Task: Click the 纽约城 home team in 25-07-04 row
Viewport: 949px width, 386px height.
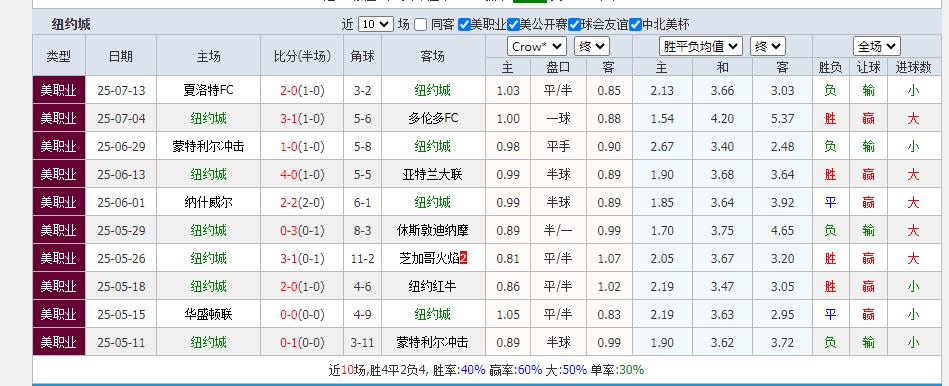Action: coord(208,118)
